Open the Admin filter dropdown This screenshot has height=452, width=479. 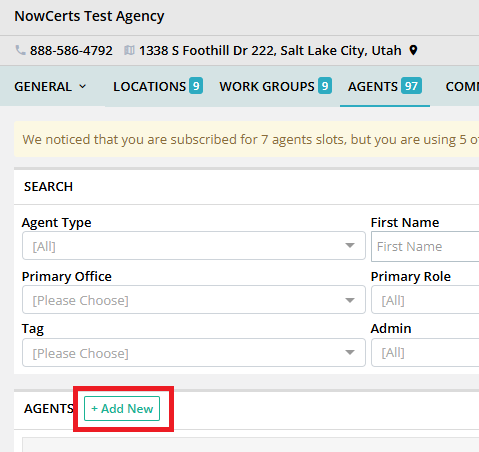[x=425, y=353]
